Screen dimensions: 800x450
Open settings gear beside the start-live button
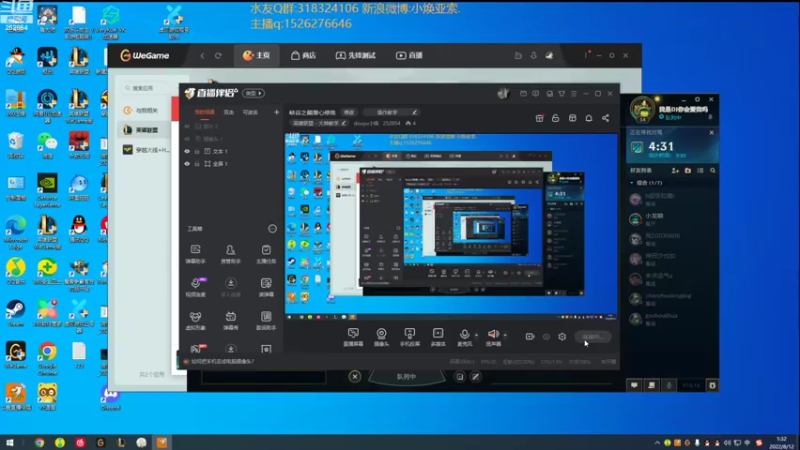(562, 337)
